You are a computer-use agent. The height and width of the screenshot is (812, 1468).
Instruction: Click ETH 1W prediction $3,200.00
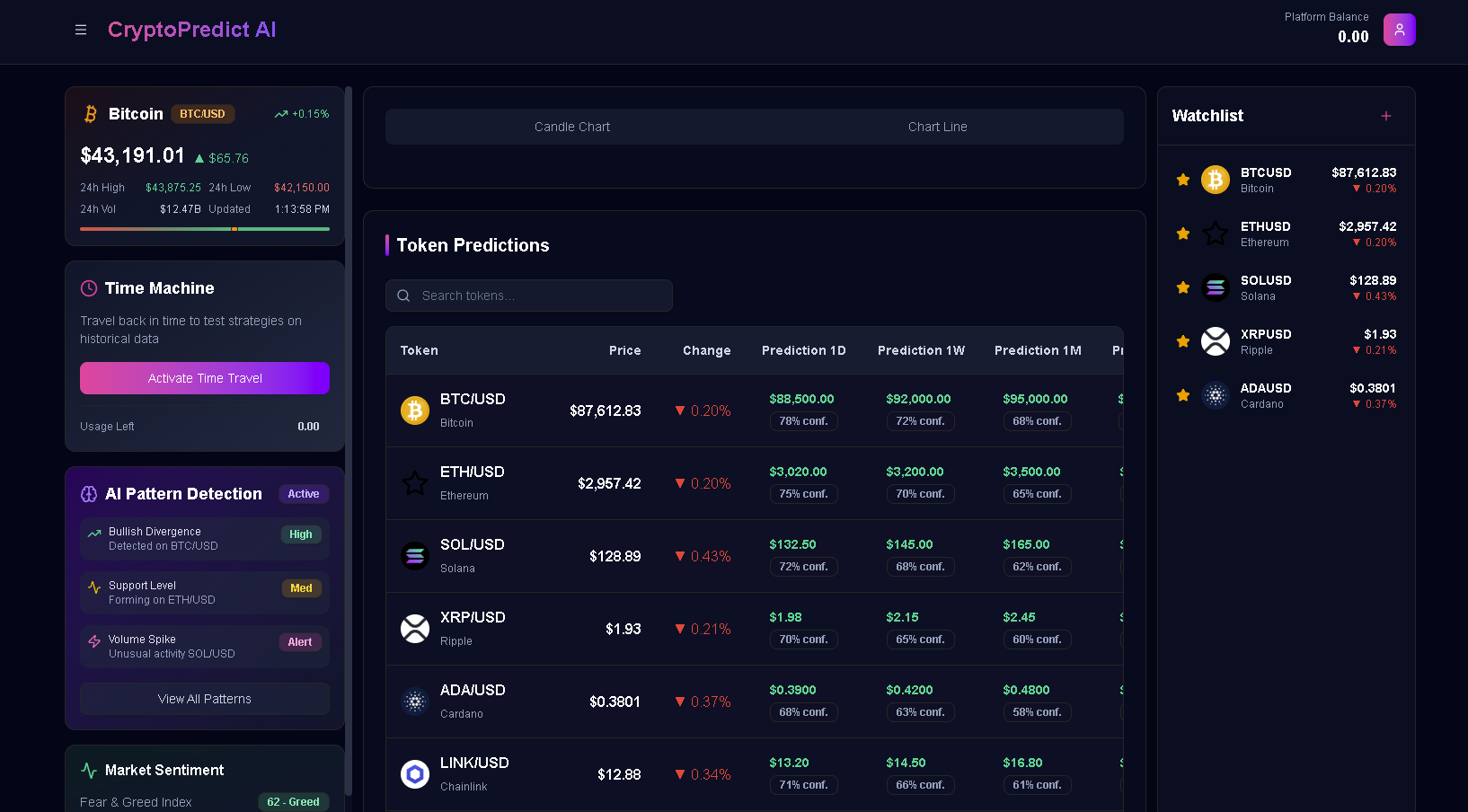[x=915, y=472]
